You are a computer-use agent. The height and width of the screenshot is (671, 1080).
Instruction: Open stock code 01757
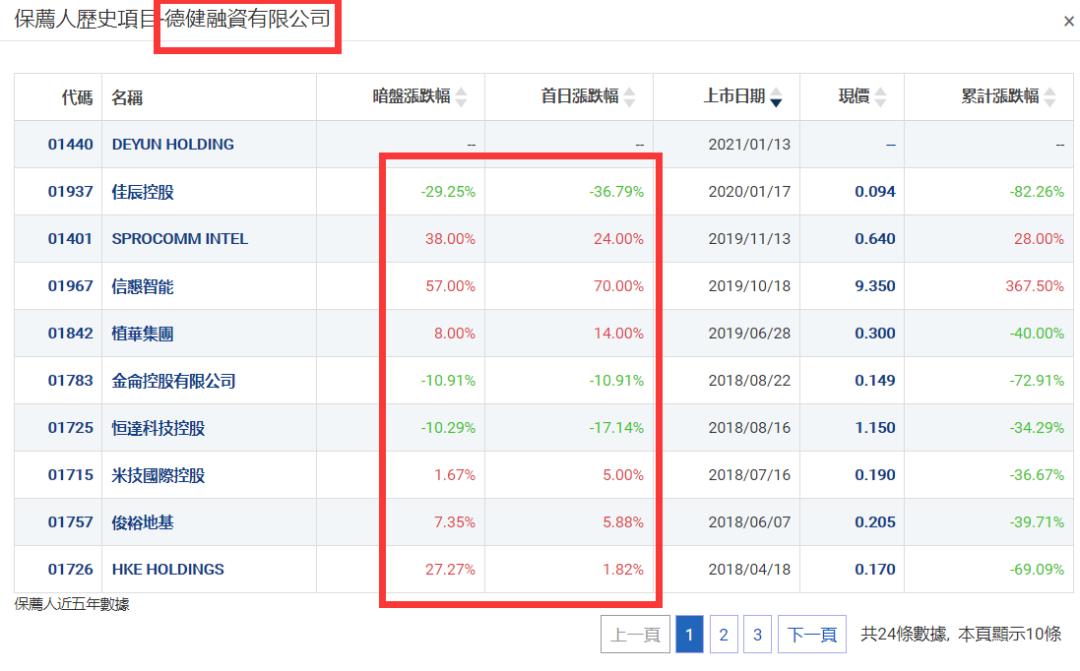(x=70, y=522)
